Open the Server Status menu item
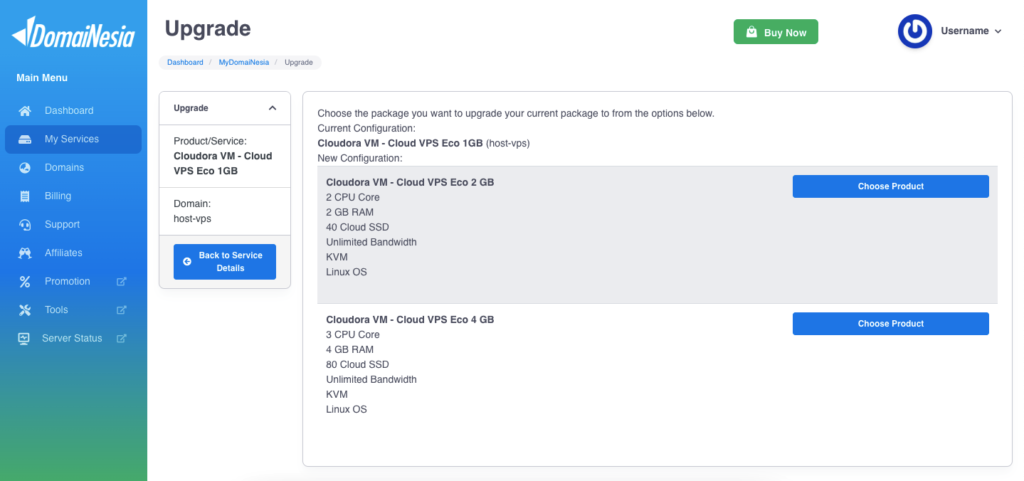 pyautogui.click(x=72, y=339)
